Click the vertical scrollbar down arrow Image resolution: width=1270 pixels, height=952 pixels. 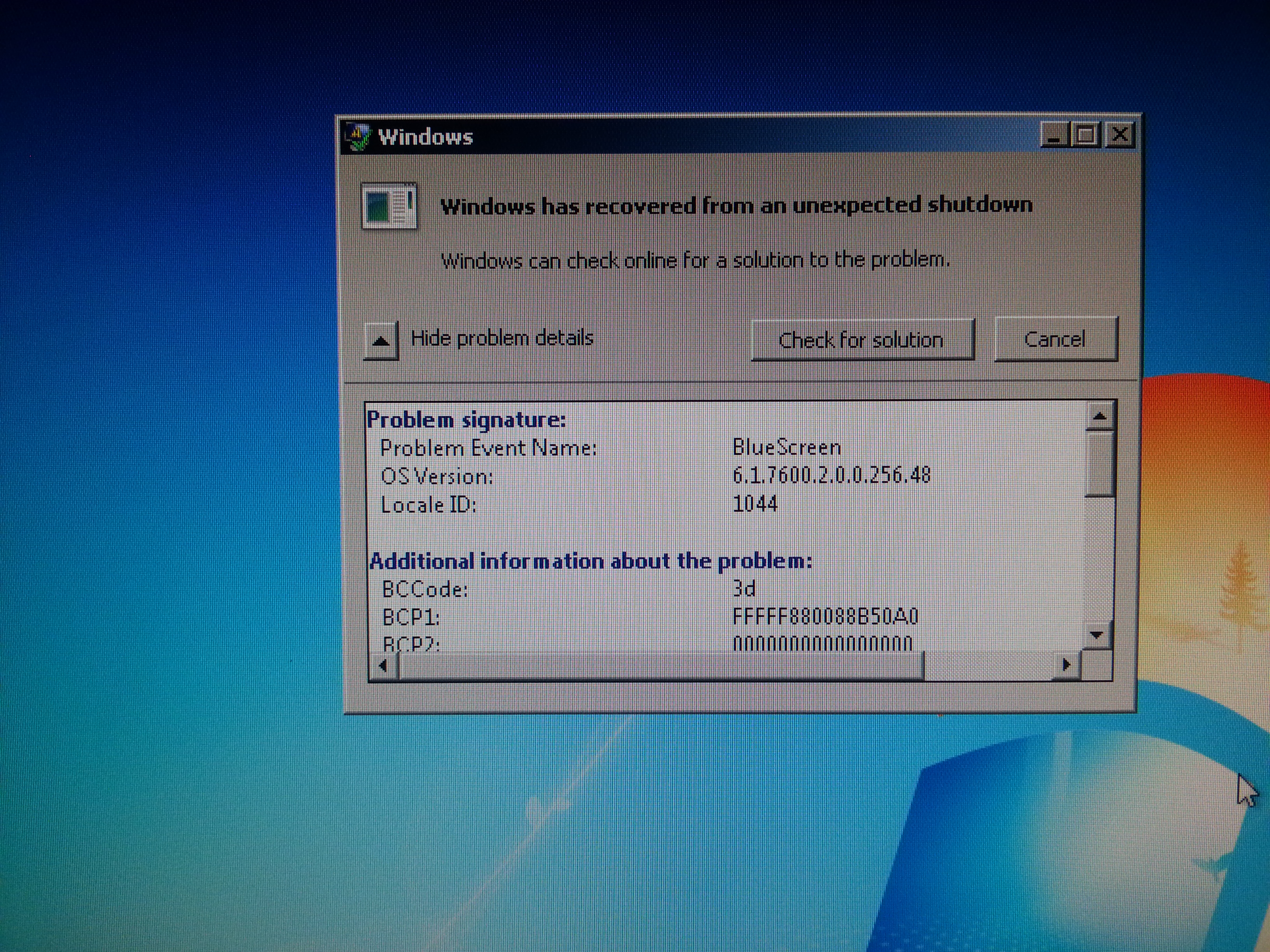[1096, 635]
